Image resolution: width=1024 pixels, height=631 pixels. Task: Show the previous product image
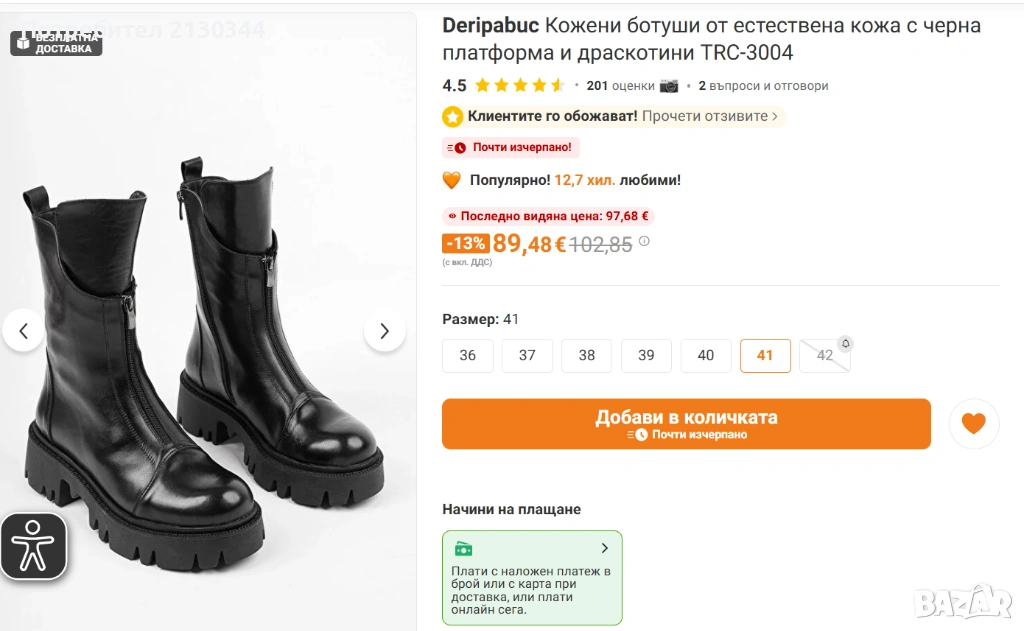(x=23, y=331)
